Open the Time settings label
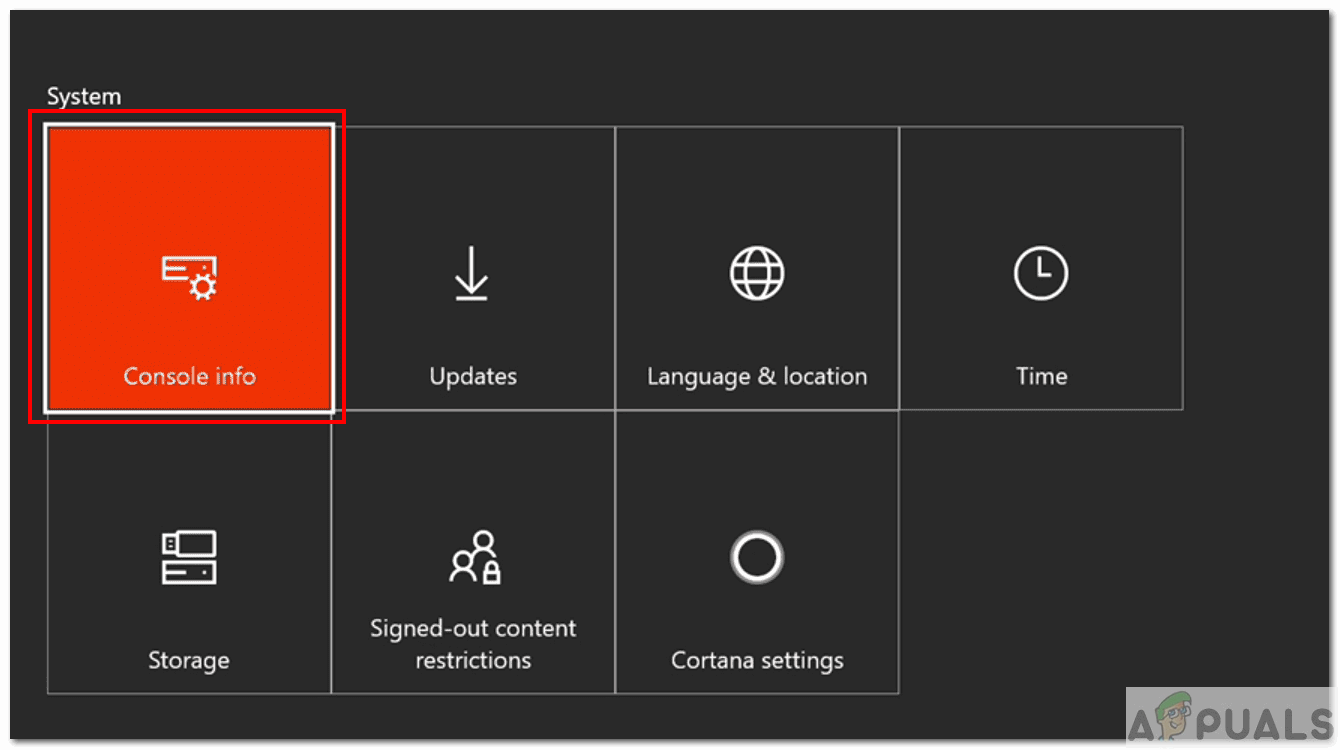The height and width of the screenshot is (750, 1340). (1041, 377)
